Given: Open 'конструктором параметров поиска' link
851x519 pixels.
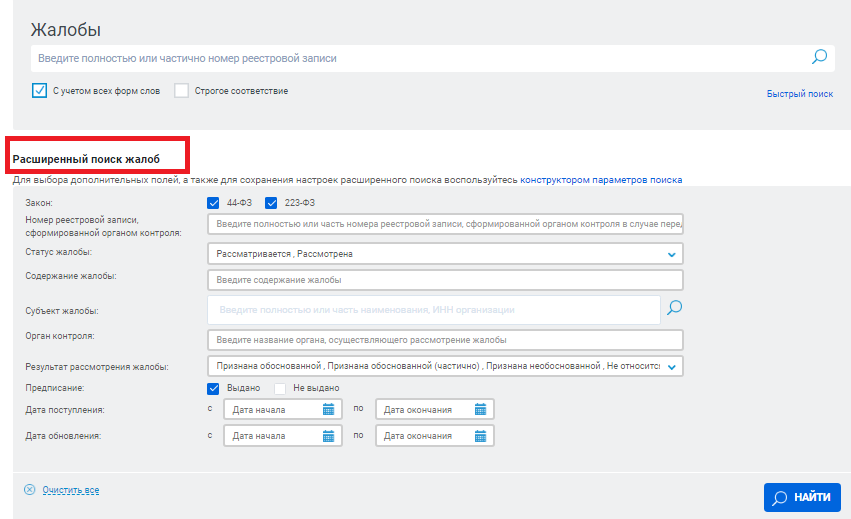Looking at the screenshot, I should point(601,180).
